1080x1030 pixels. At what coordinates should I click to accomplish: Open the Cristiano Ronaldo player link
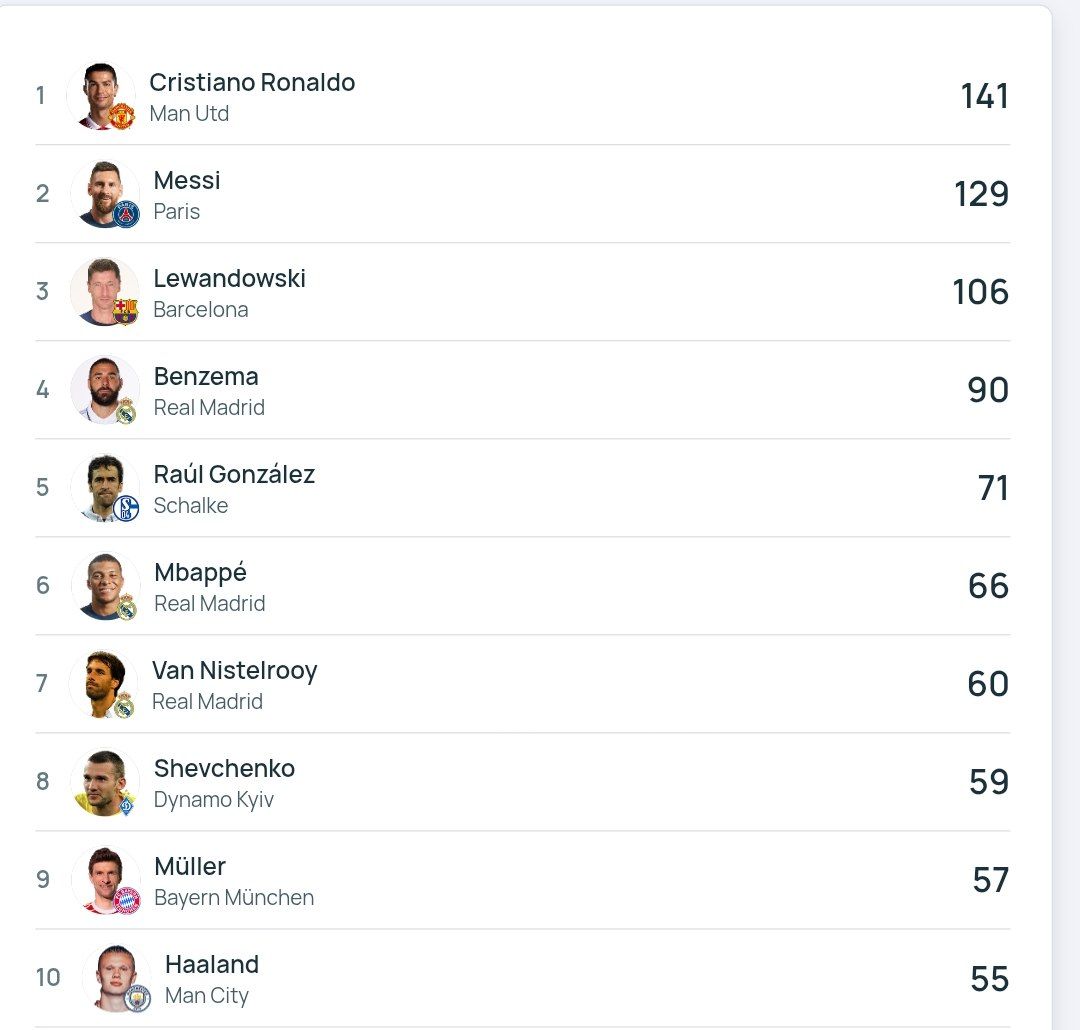coord(252,82)
